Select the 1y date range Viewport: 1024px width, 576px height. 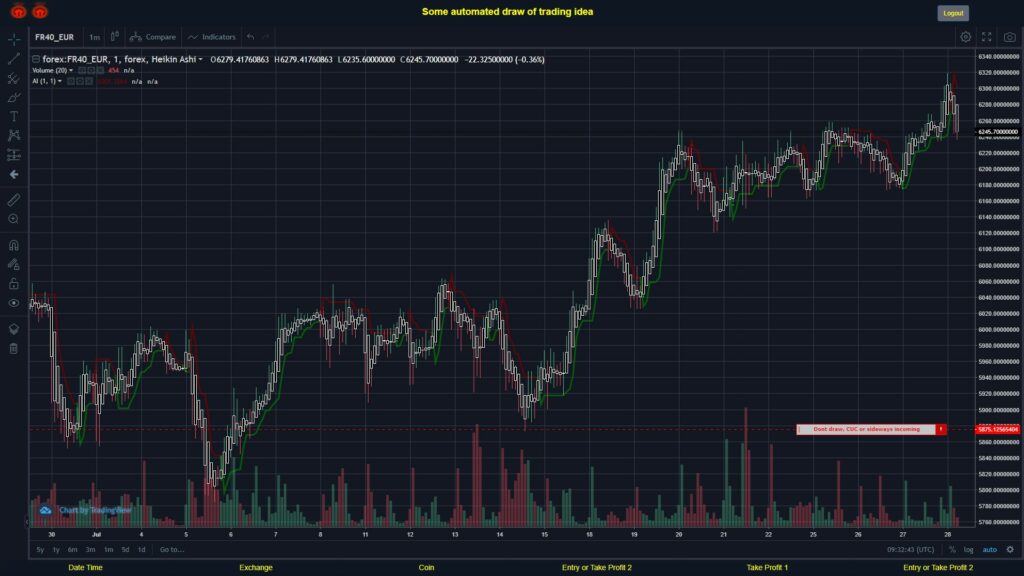(56, 550)
